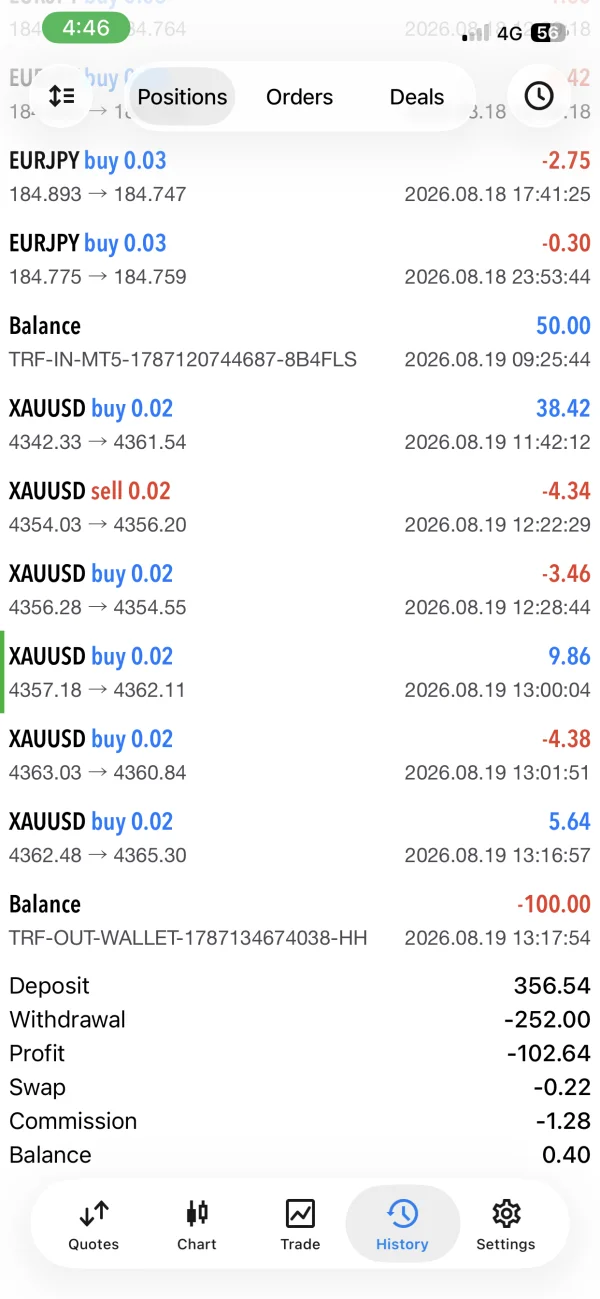Expand XAUUSD buy trade with 38.42 profit

point(300,424)
